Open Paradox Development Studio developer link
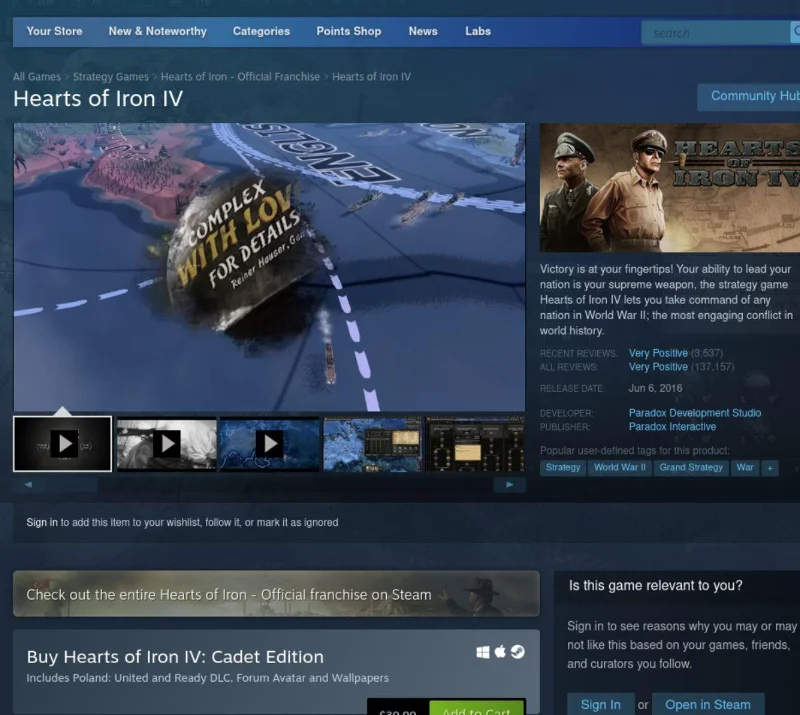Viewport: 800px width, 715px height. tap(694, 413)
